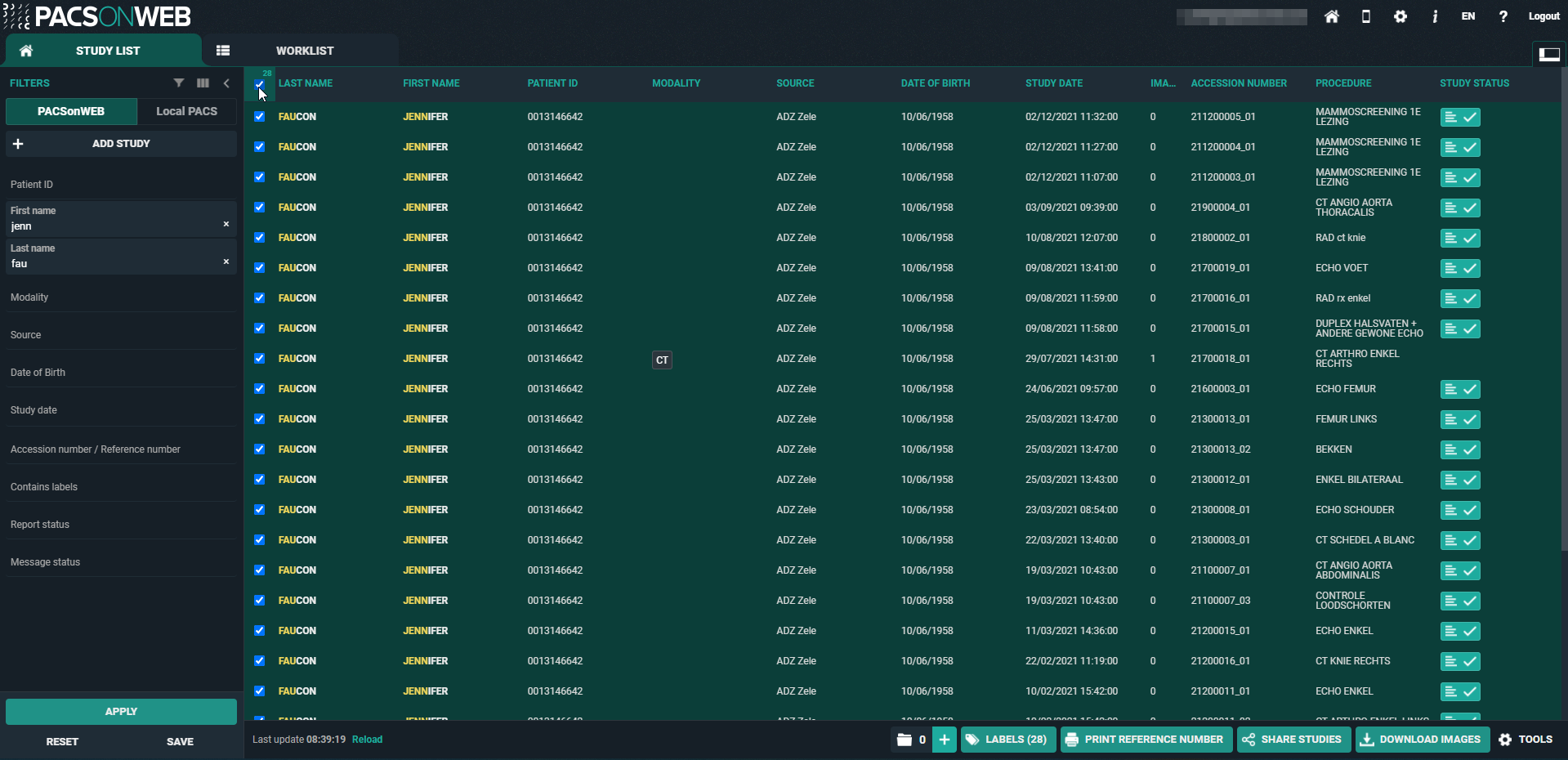The width and height of the screenshot is (1568, 760).
Task: Uncheck the row for study 211200005_01
Action: coord(259,116)
